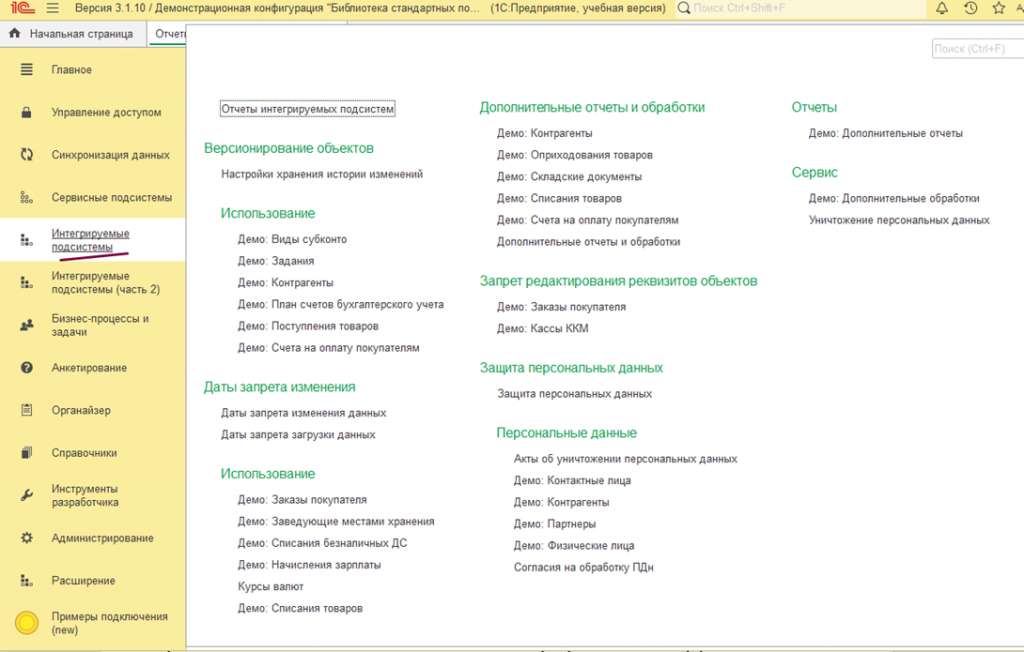Click the books icon for Справочники
The height and width of the screenshot is (652, 1024).
pyautogui.click(x=27, y=453)
